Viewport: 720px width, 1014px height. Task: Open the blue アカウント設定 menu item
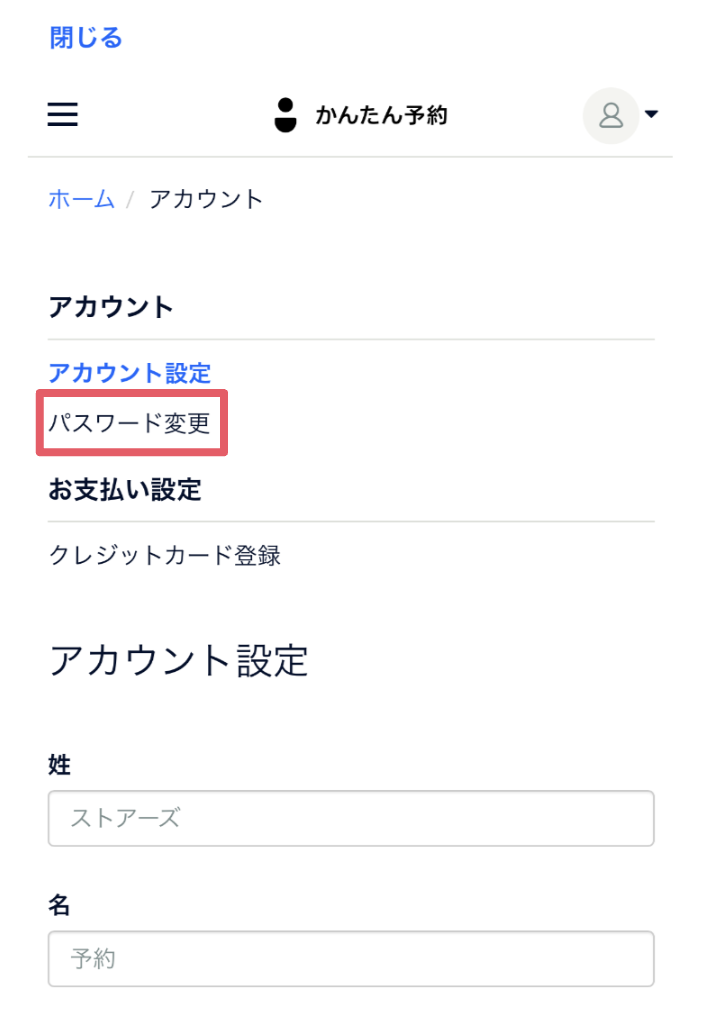tap(130, 373)
